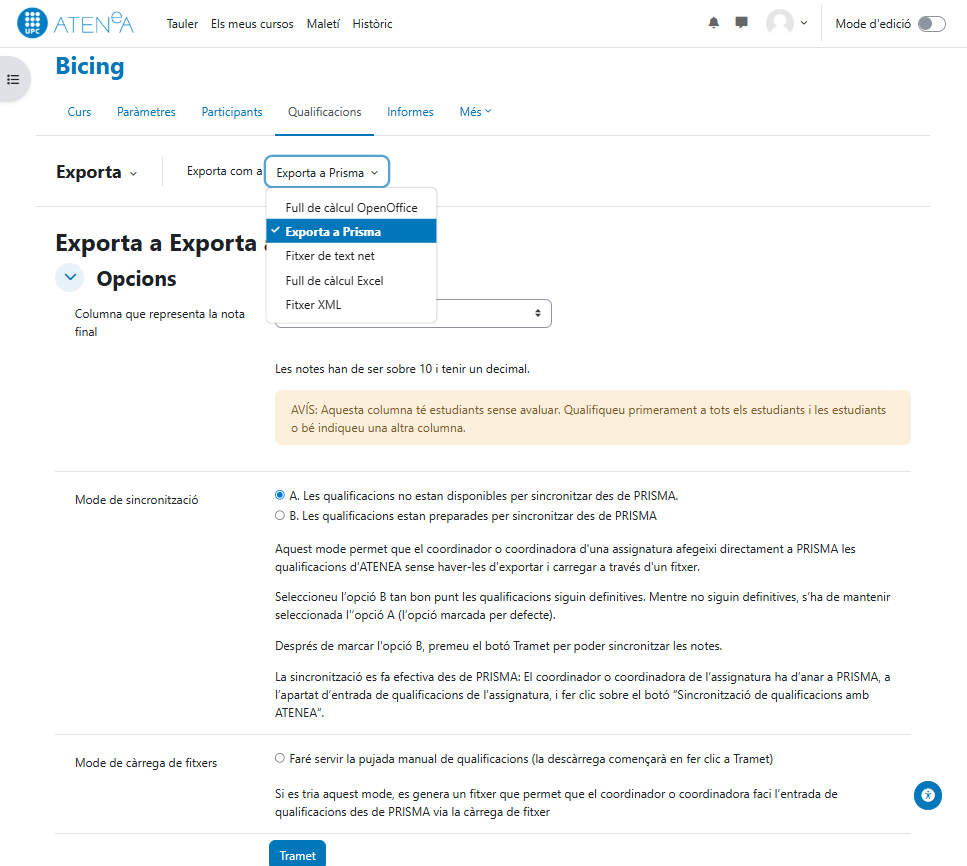Image resolution: width=967 pixels, height=866 pixels.
Task: Choose manual upload of grades radio
Action: [280, 758]
